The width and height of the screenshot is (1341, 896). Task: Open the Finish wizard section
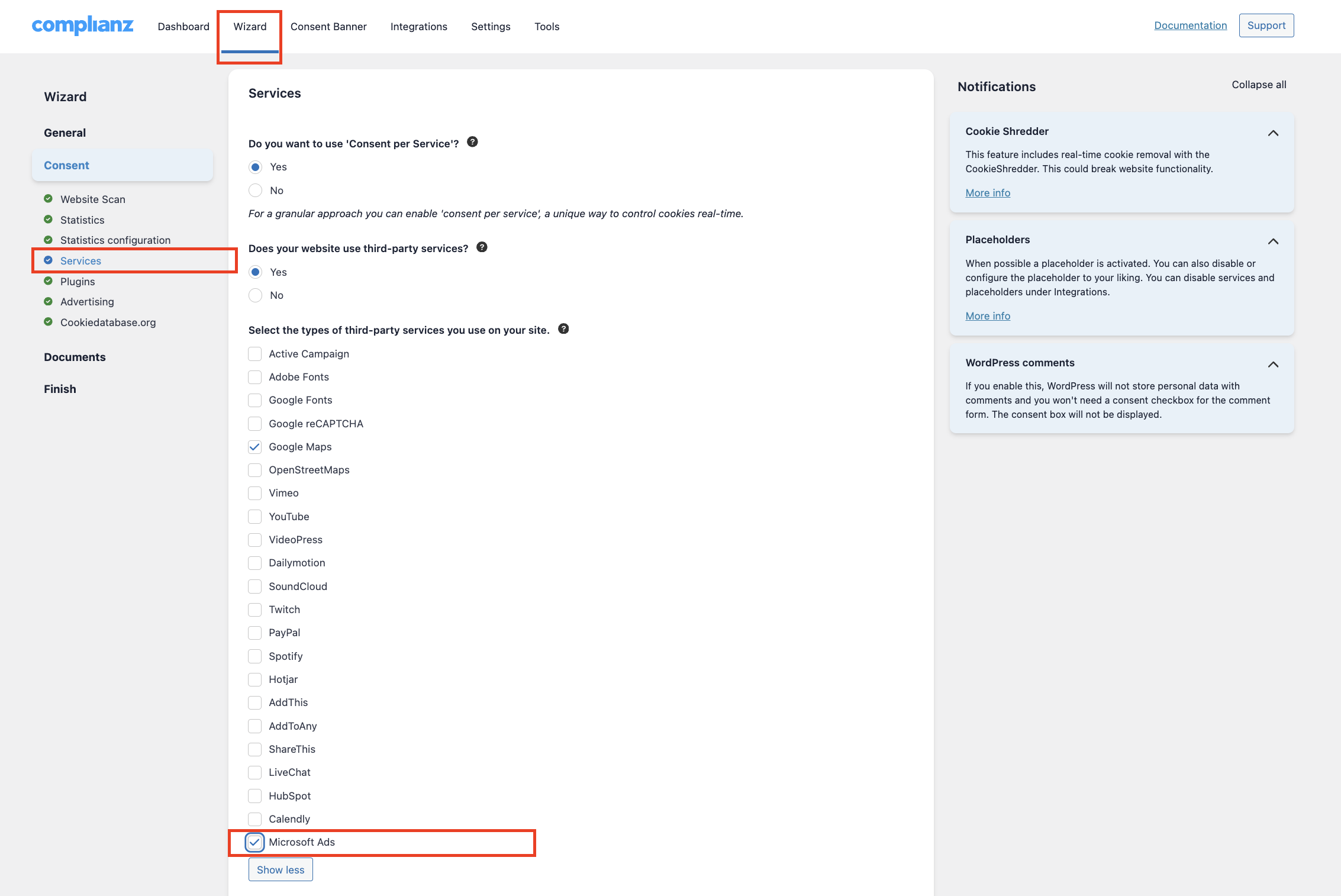(60, 389)
